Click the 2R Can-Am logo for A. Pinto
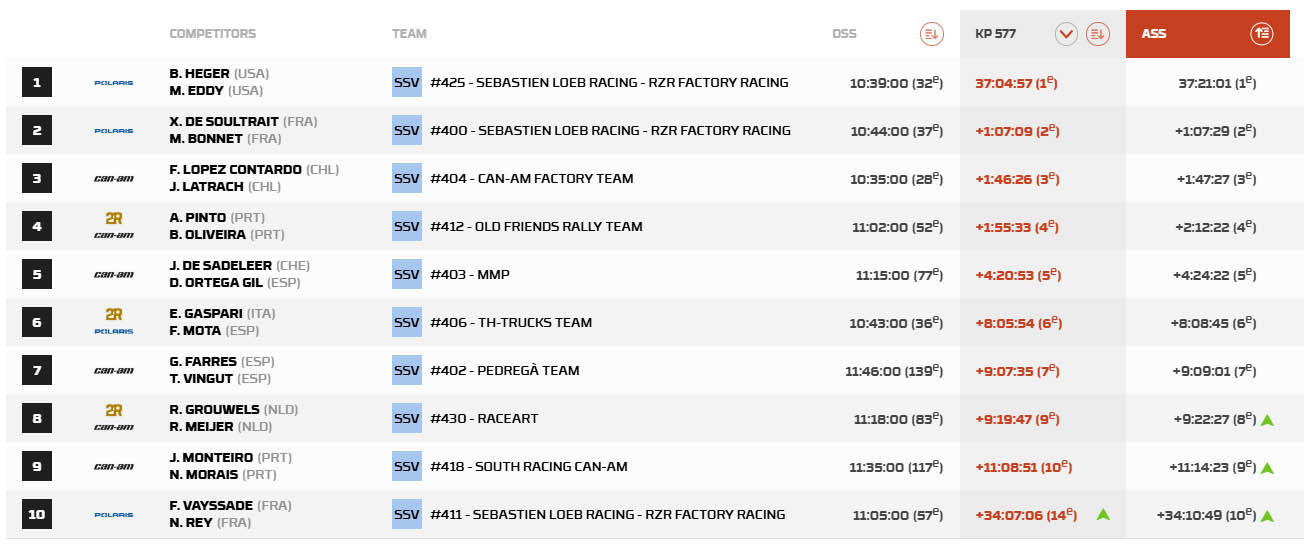 pyautogui.click(x=113, y=226)
